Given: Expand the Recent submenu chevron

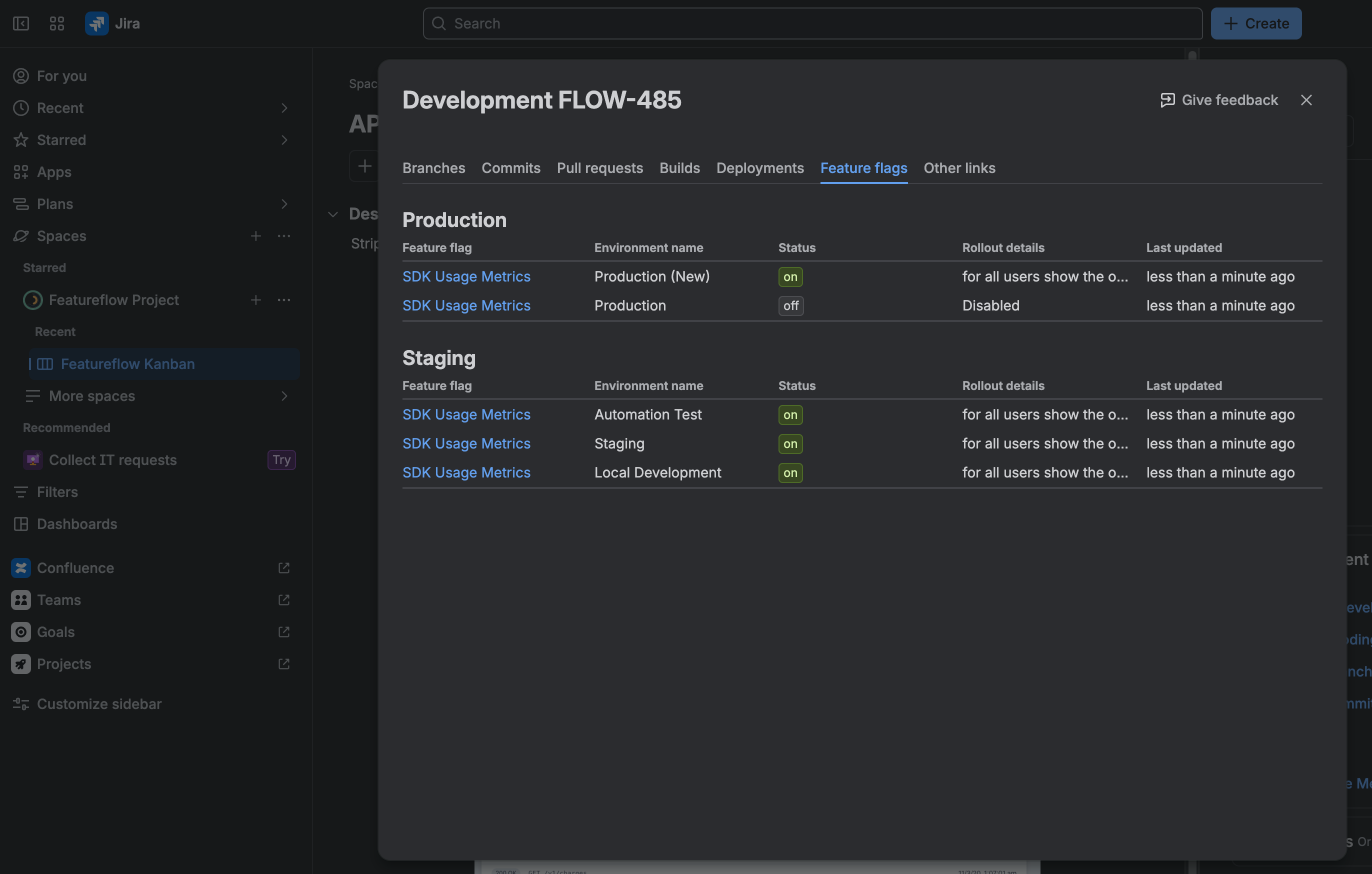Looking at the screenshot, I should click(283, 107).
